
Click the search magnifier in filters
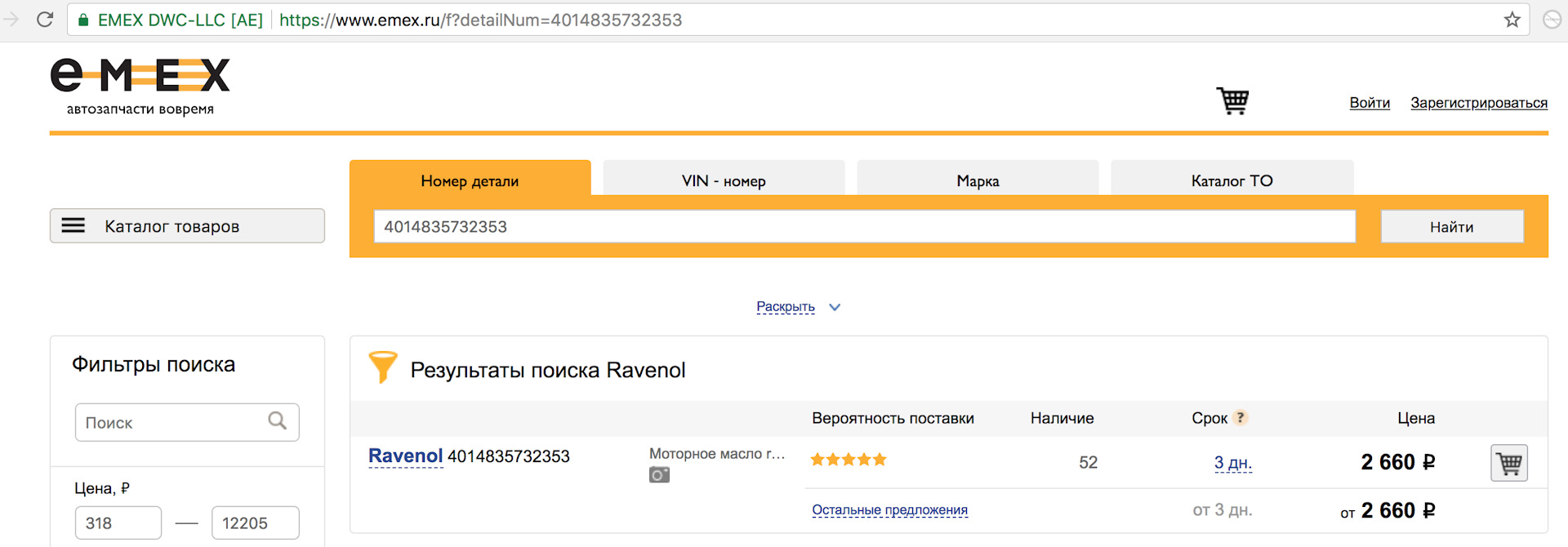click(x=278, y=421)
